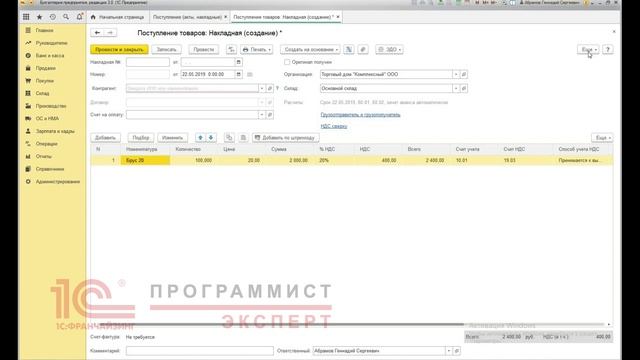Open Покупки section in sidebar
This screenshot has height=360, width=640.
(x=44, y=81)
